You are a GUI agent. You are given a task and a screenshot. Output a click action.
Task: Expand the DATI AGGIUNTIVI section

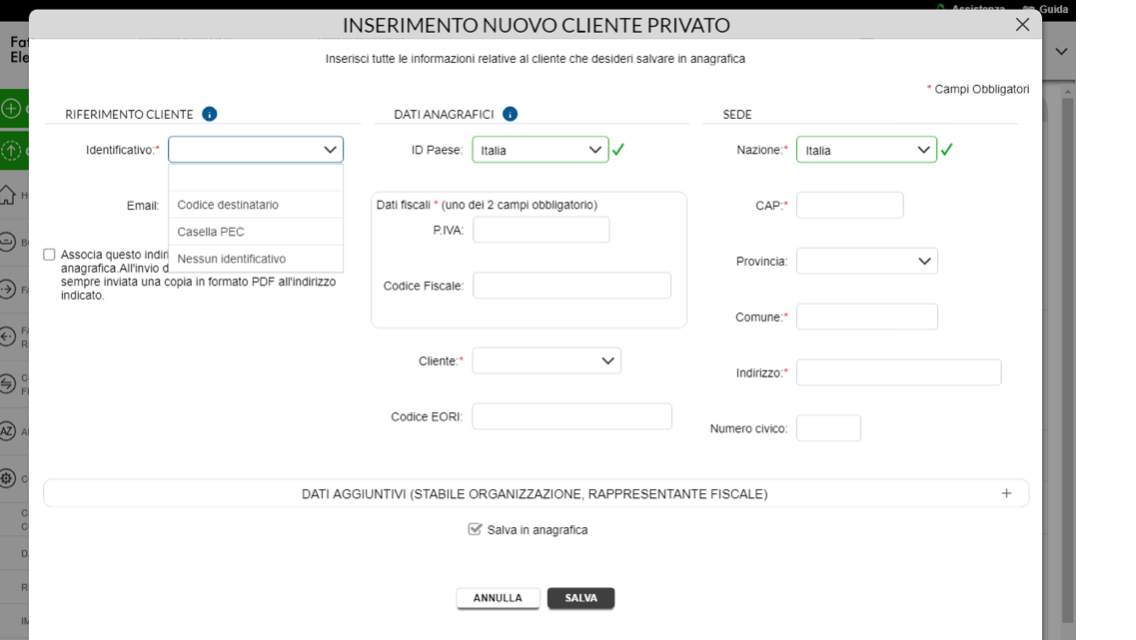1006,492
